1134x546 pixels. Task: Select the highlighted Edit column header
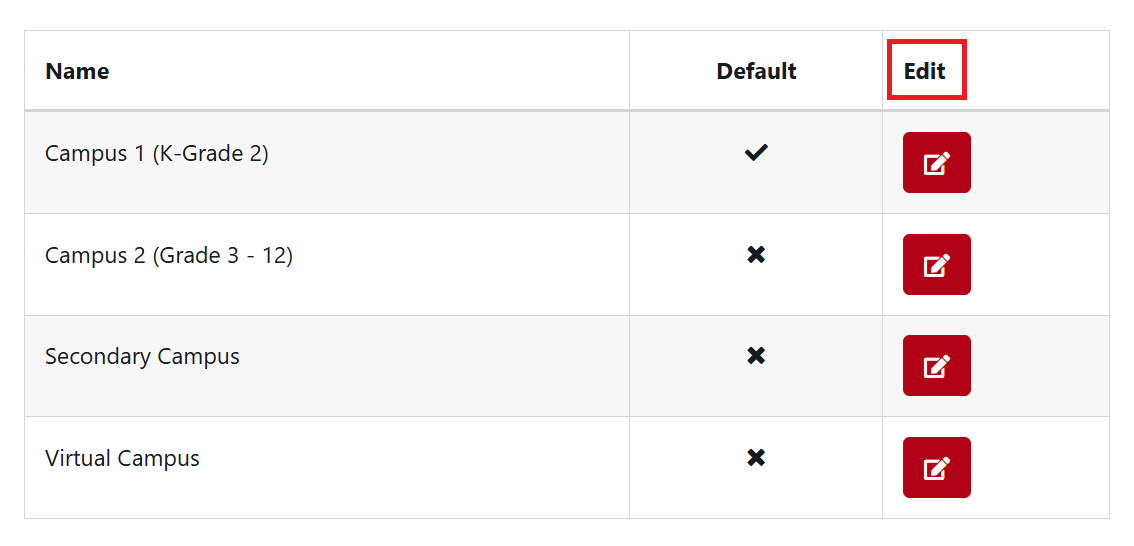tap(925, 71)
